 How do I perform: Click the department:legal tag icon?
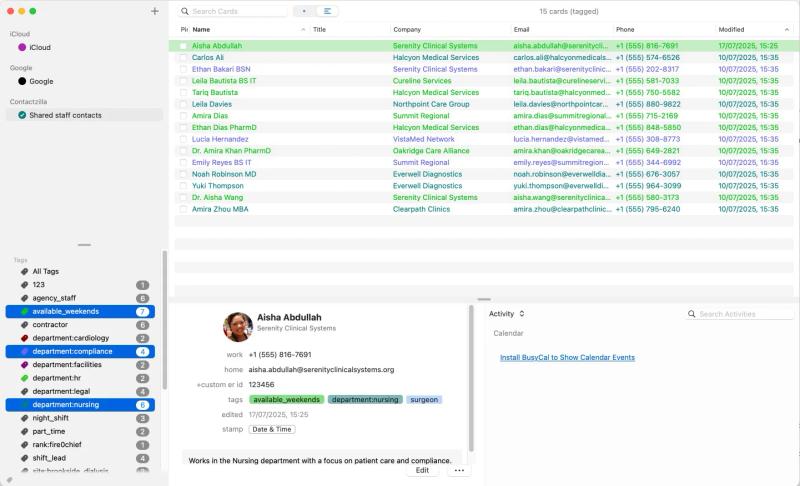24,392
